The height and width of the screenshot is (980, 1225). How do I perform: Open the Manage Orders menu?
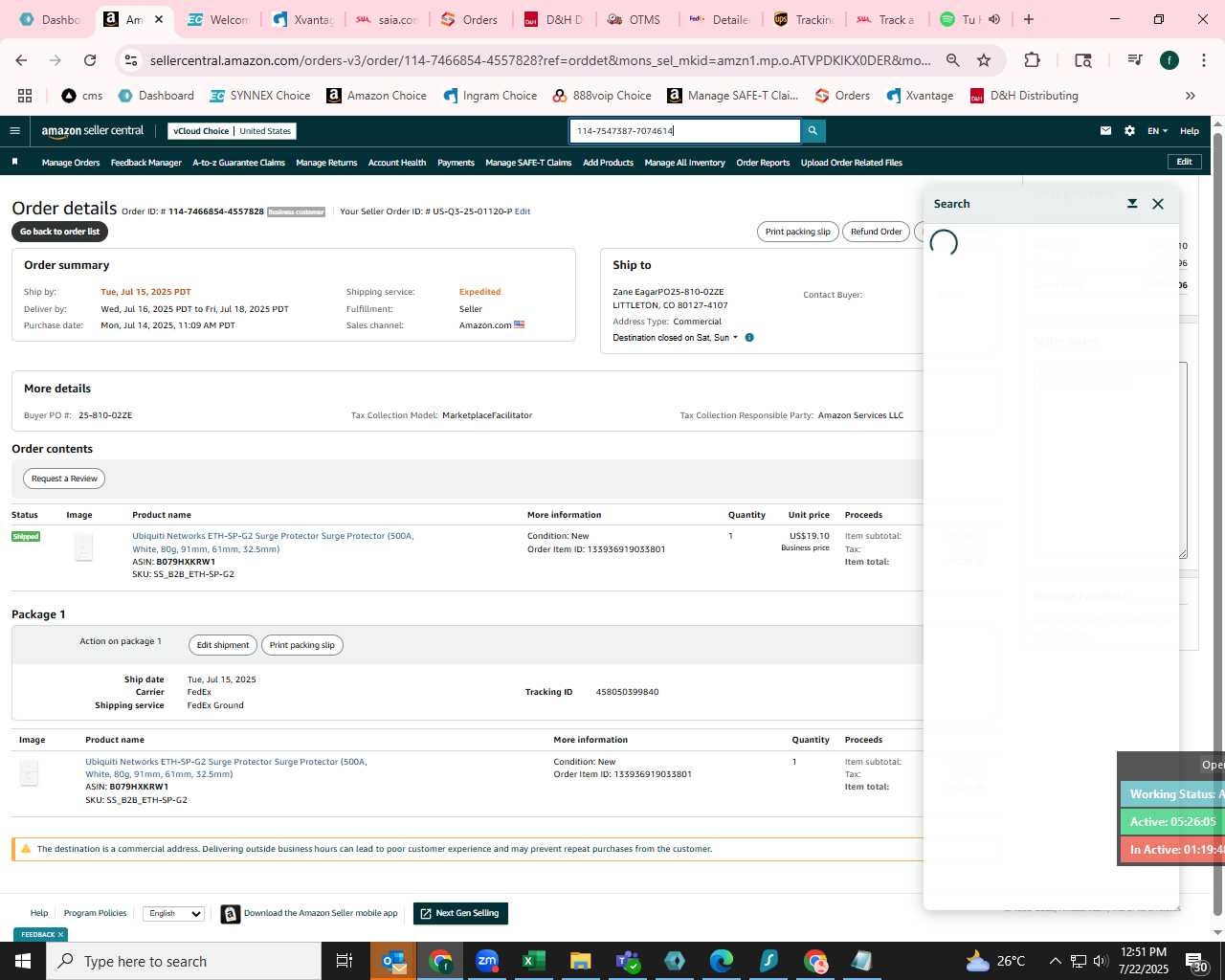[71, 163]
